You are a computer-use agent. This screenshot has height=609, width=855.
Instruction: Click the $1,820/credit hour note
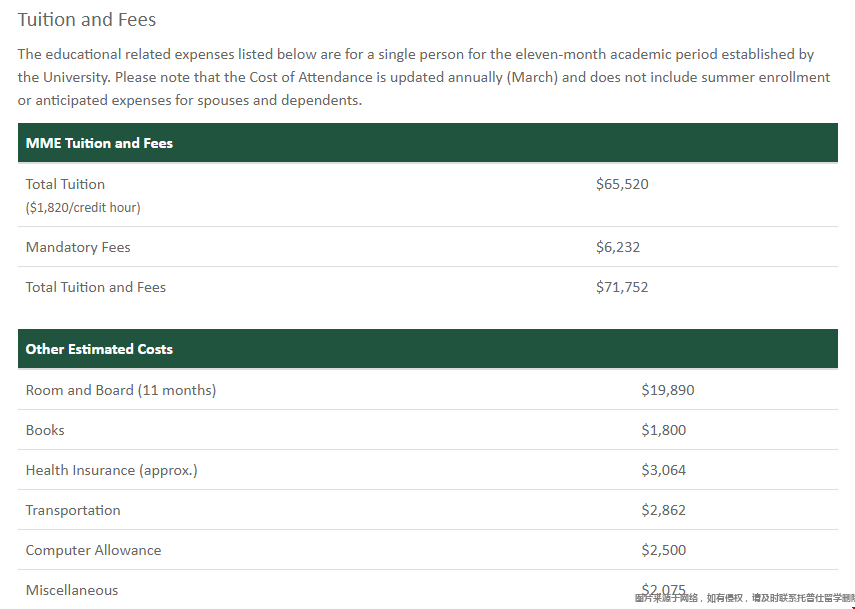(83, 208)
